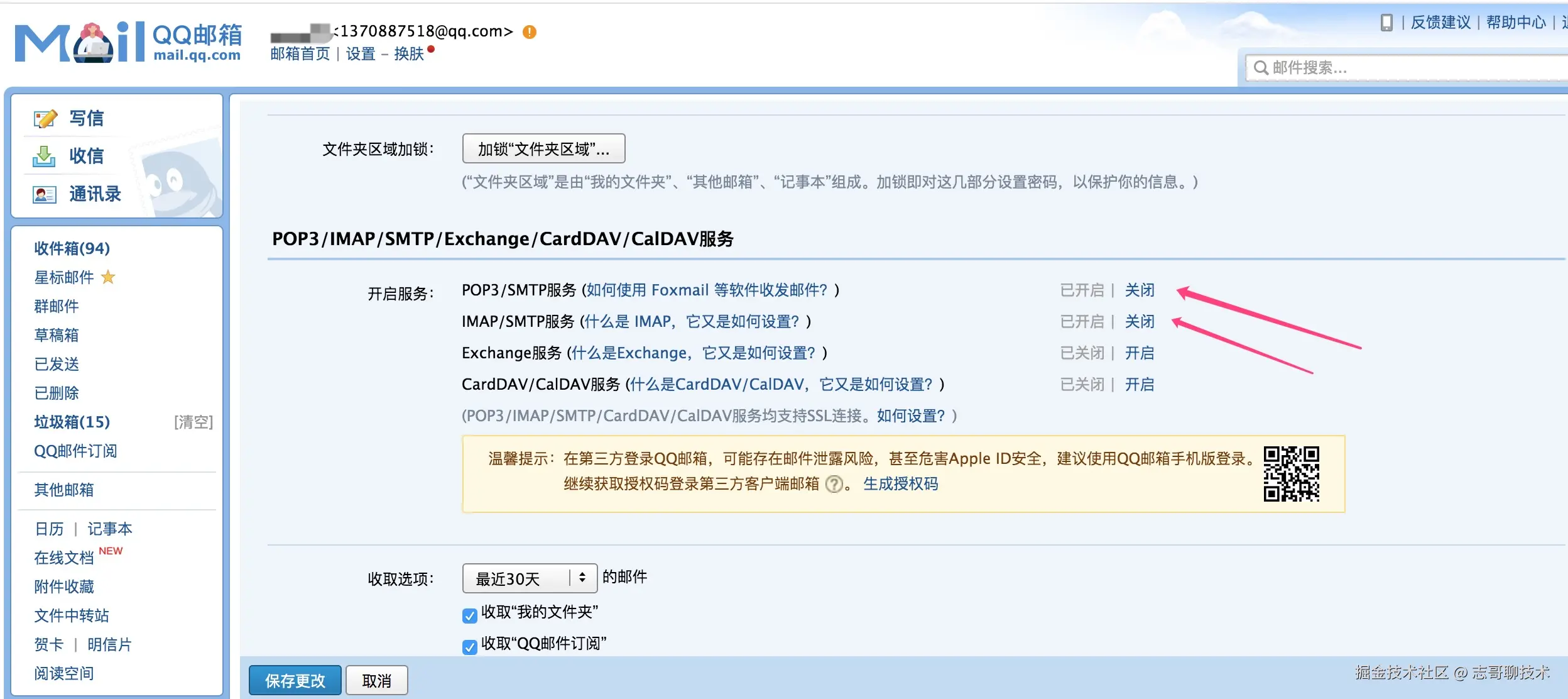Uncheck the 收取“QQ邮件订阅” checkbox

pos(469,647)
